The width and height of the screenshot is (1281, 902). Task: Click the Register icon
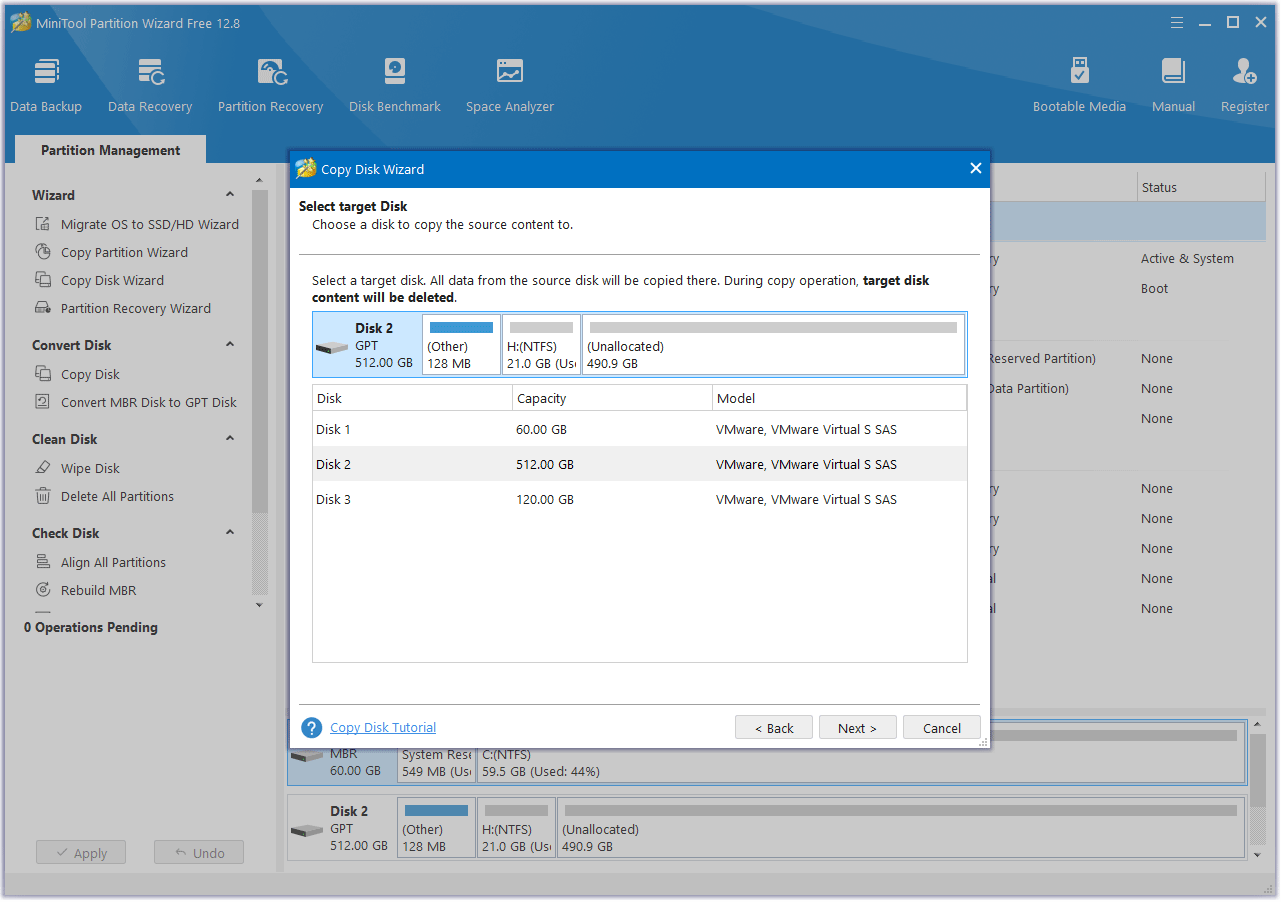1245,86
